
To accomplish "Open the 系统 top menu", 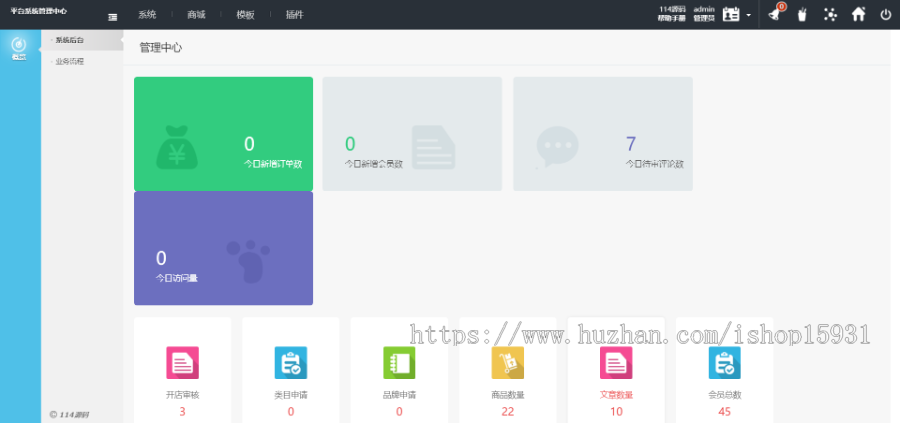I will coord(147,15).
